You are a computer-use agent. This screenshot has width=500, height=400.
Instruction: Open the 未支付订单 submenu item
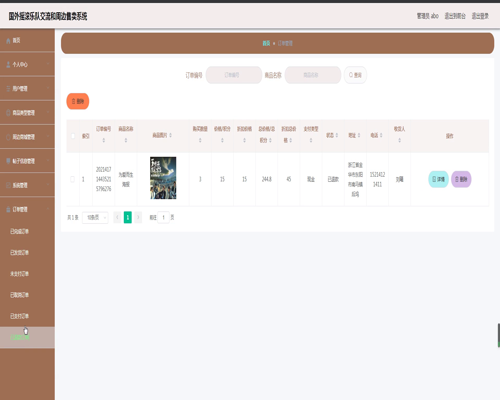click(19, 274)
